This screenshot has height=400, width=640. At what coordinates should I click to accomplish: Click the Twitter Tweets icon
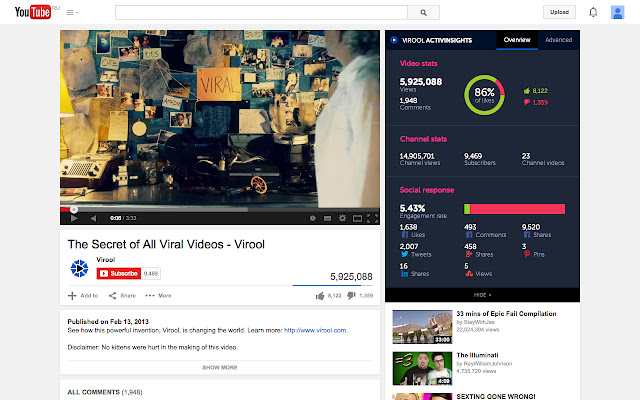(404, 254)
